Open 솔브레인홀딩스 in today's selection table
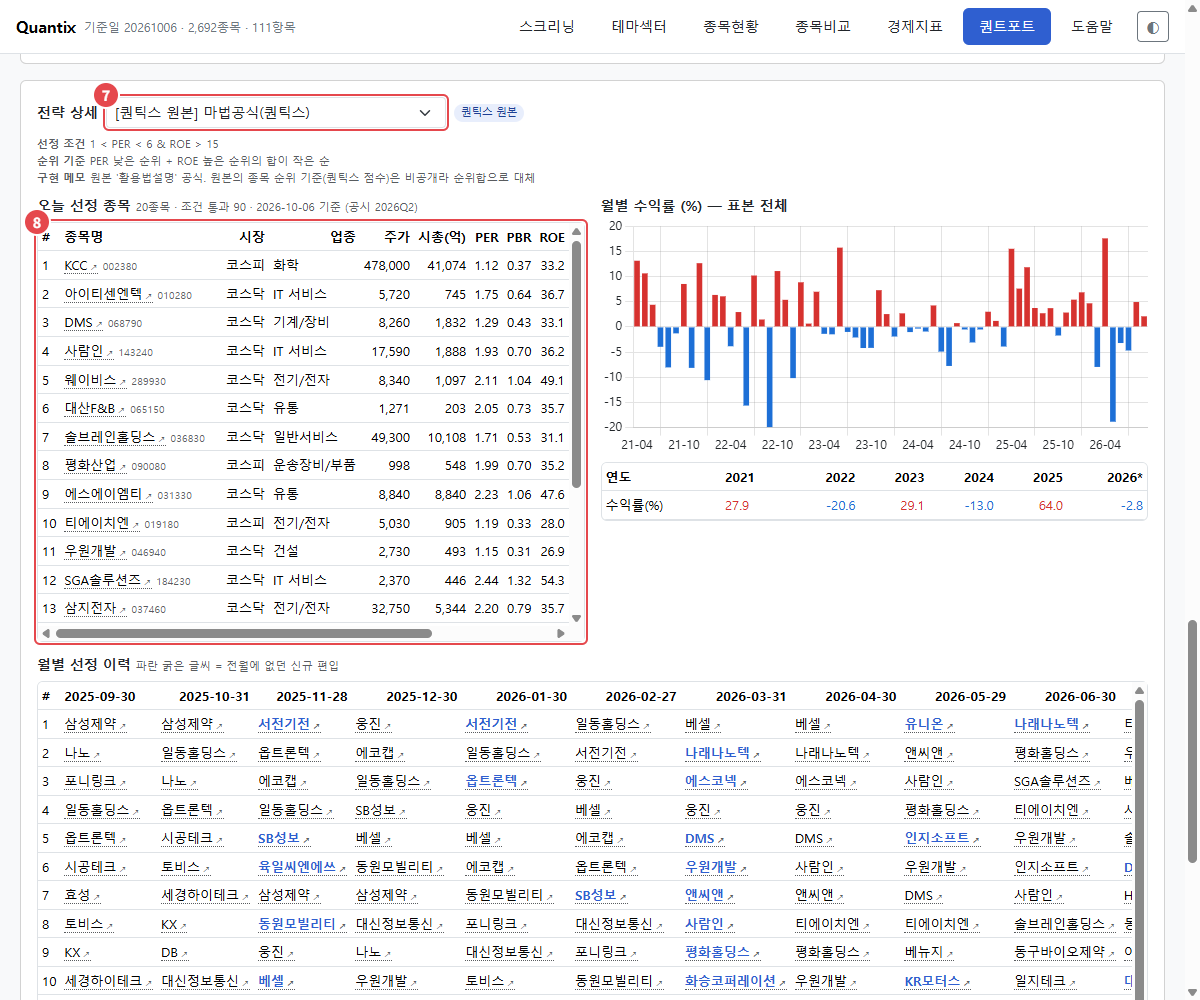 pyautogui.click(x=115, y=437)
